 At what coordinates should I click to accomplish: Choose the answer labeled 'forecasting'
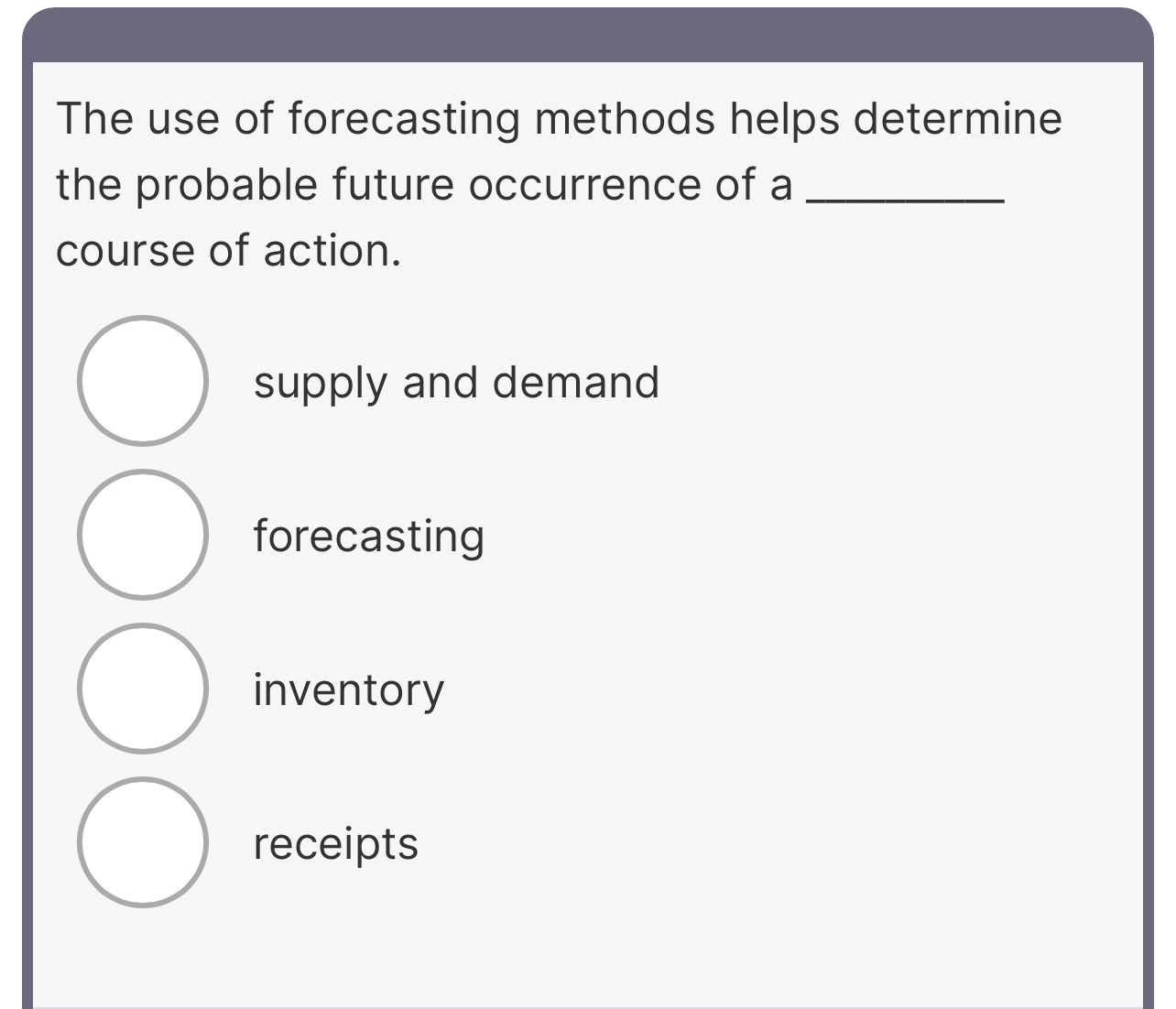368,537
